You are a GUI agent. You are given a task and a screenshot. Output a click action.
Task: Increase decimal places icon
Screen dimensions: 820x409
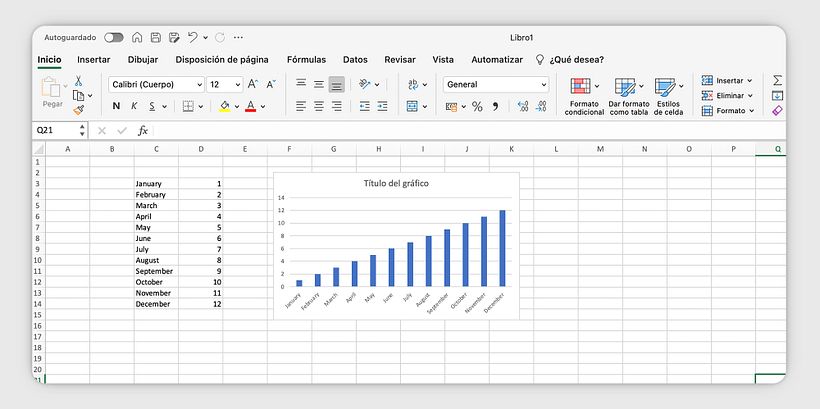tap(522, 106)
